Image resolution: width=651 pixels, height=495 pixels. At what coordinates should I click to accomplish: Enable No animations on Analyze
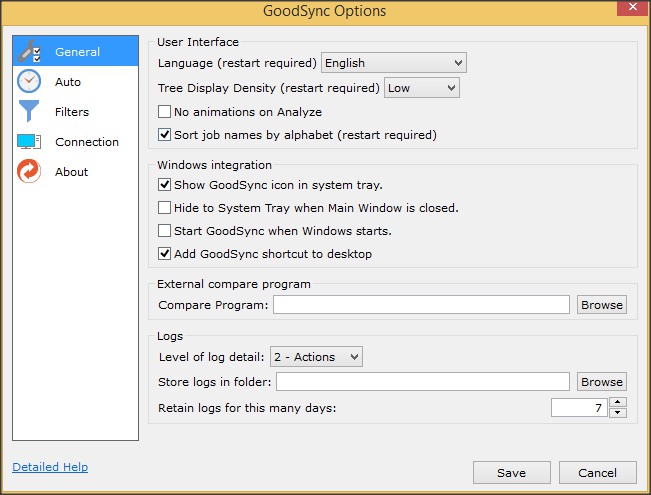click(164, 112)
